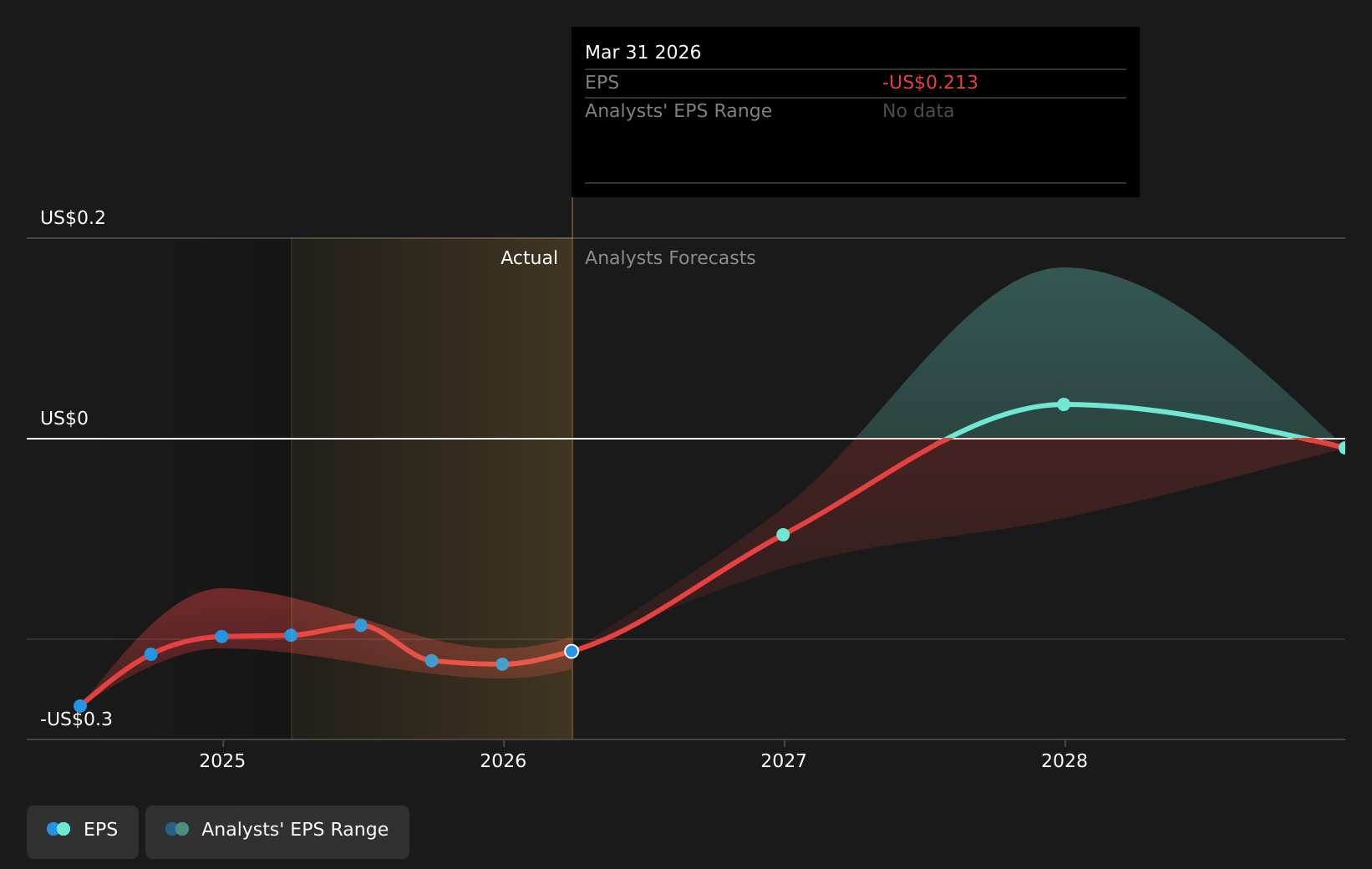Click the 'Analysts Forecasts' label

(670, 258)
